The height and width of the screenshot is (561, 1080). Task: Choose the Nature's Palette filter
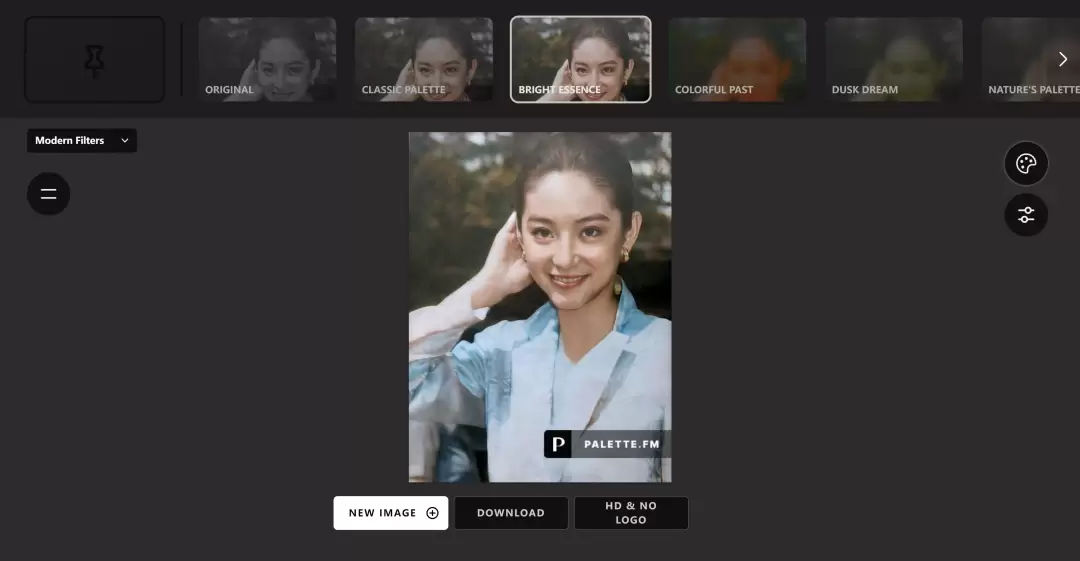coord(1031,60)
